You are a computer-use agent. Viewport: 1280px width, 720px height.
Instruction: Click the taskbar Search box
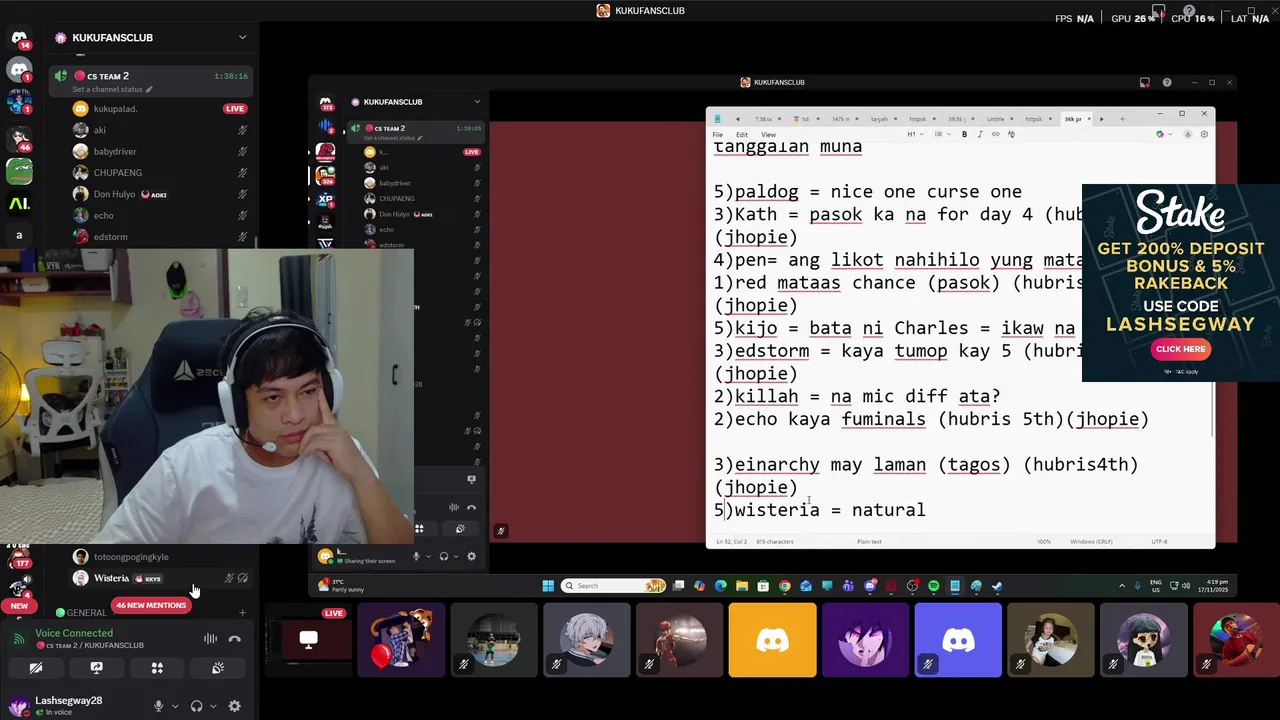pos(612,586)
